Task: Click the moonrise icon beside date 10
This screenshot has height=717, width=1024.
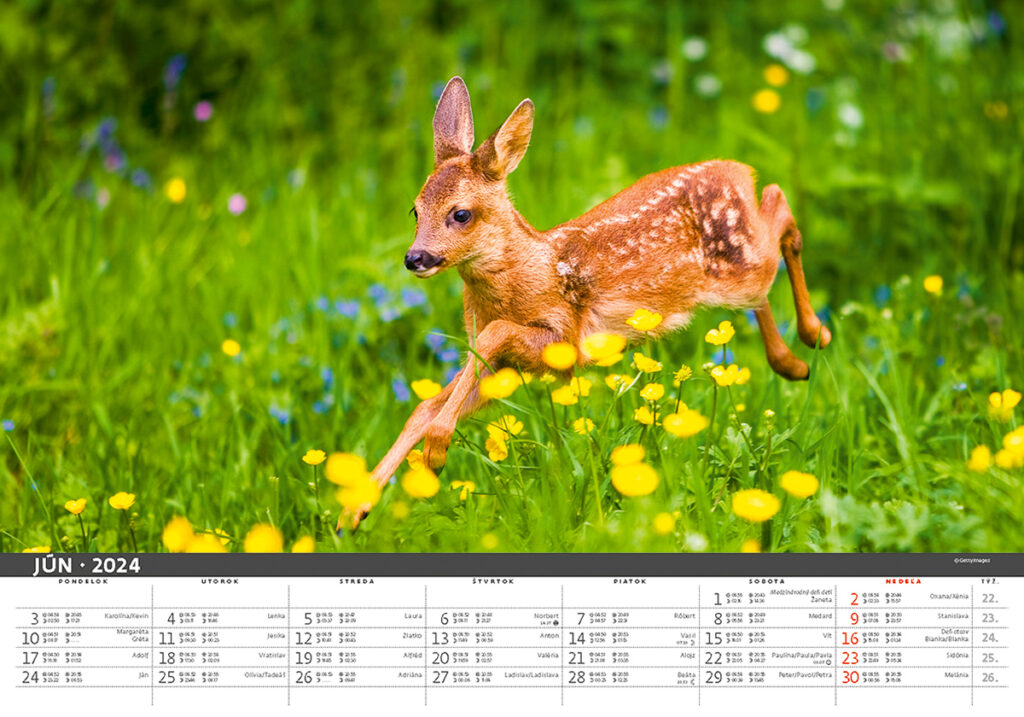Action: [44, 640]
